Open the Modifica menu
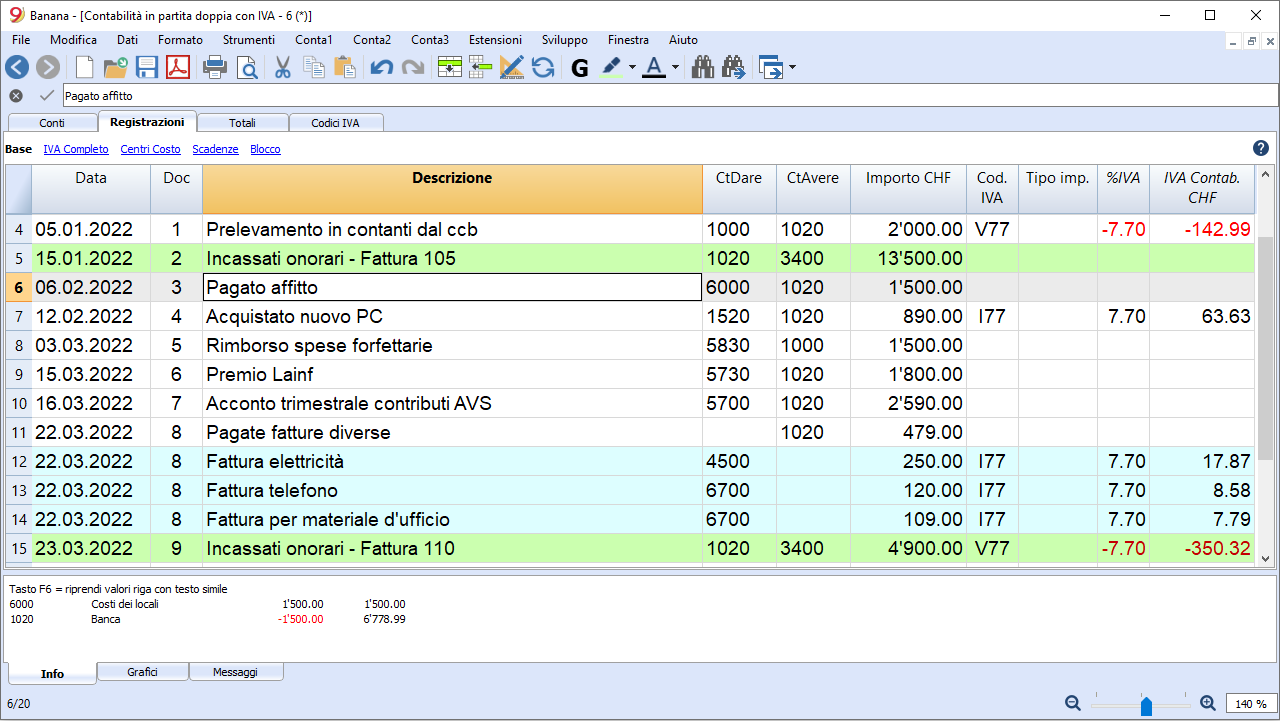This screenshot has height=721, width=1280. (x=73, y=40)
